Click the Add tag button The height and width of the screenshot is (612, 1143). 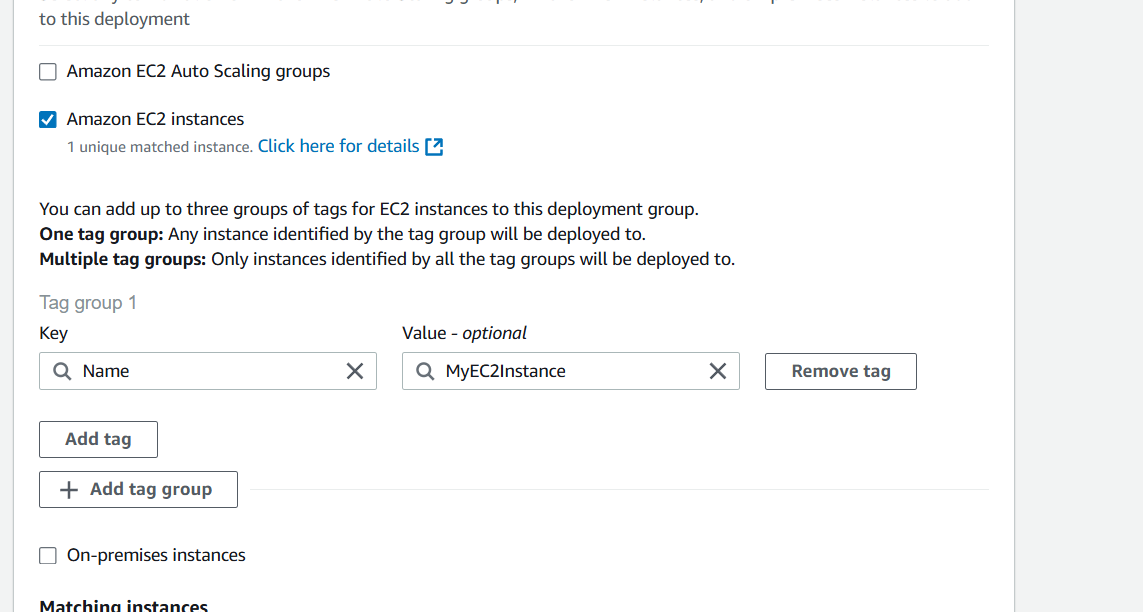98,439
